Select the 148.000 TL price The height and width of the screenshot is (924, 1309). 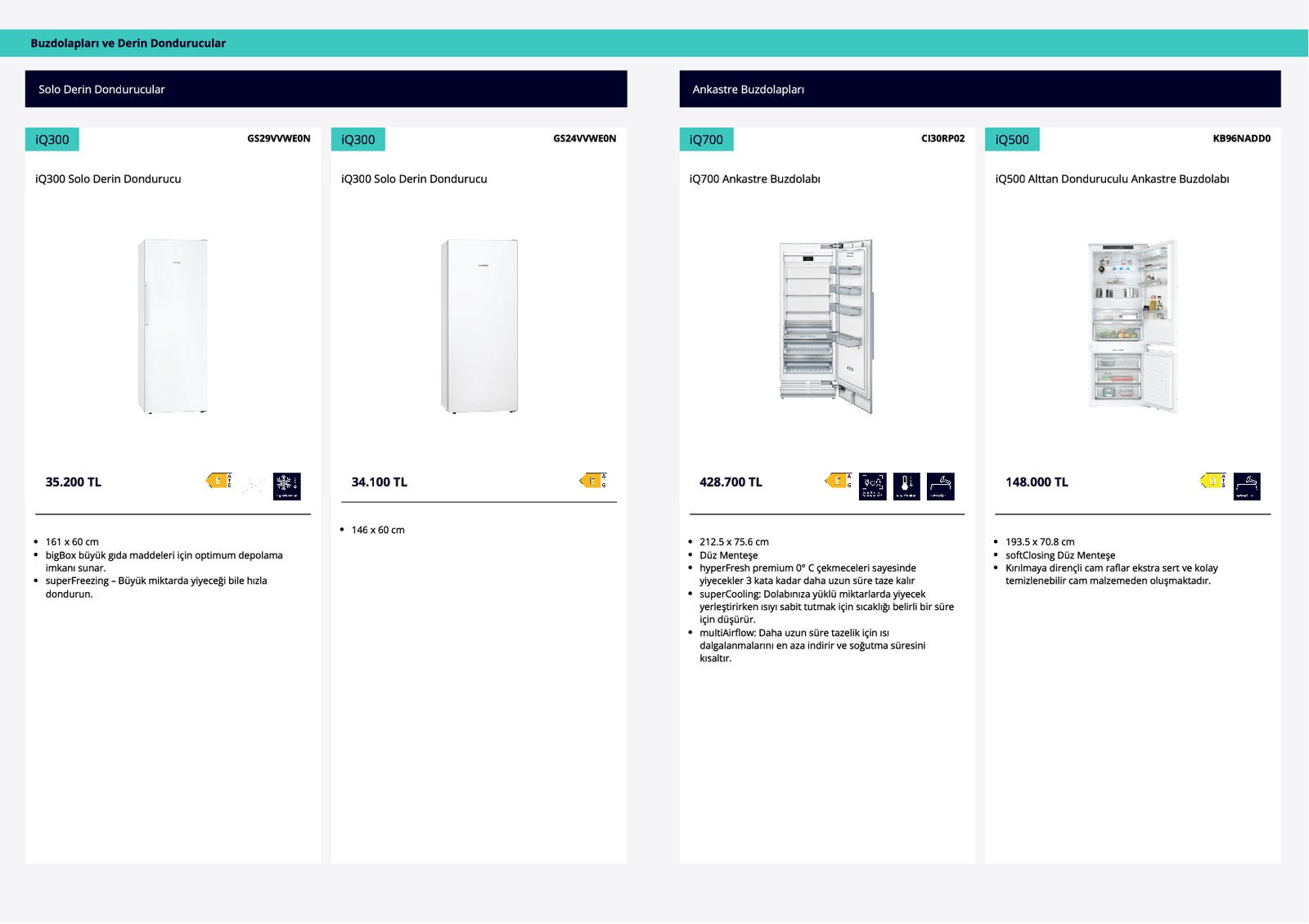coord(1037,482)
